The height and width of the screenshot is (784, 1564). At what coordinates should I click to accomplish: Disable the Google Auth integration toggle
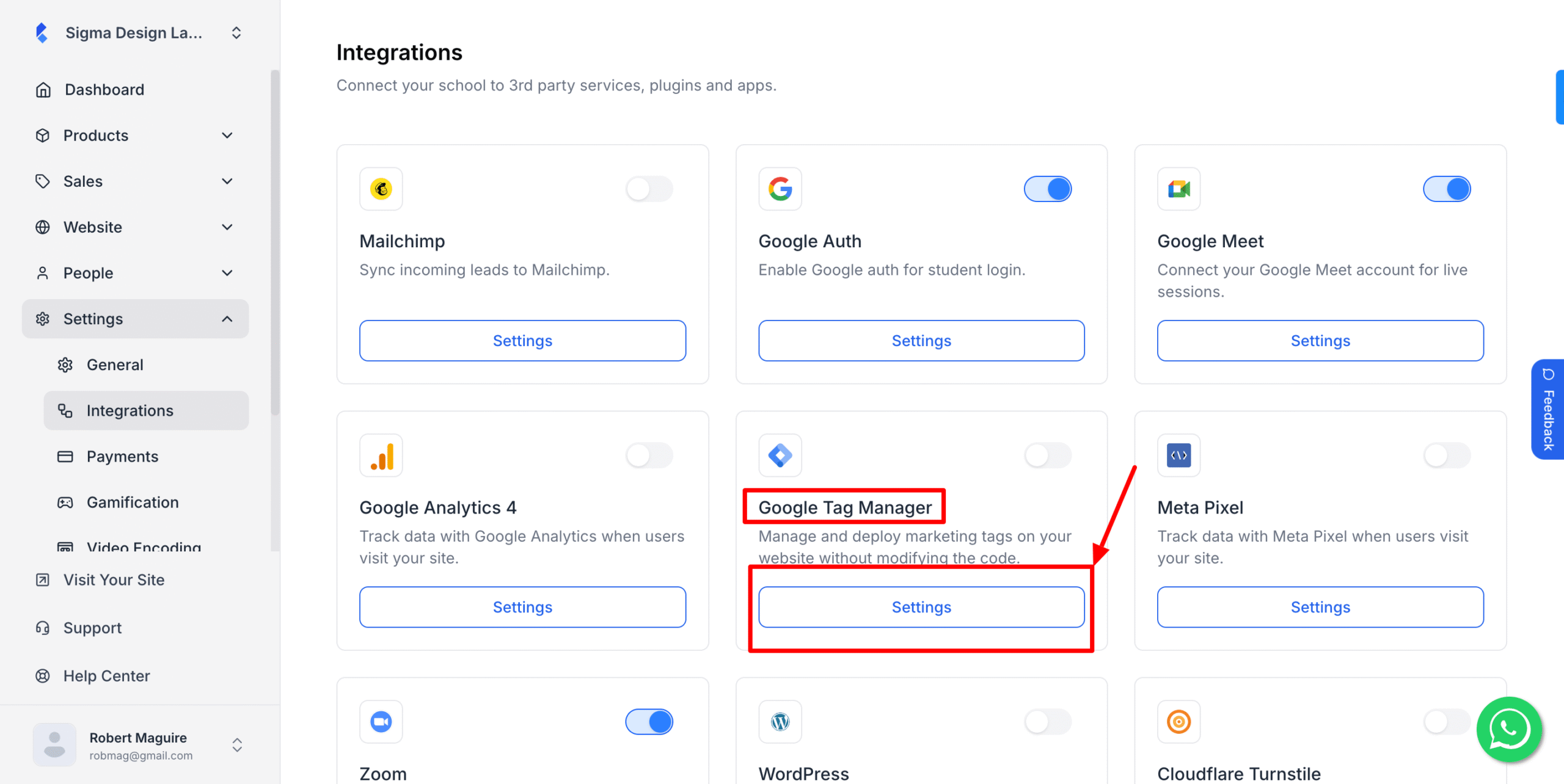coord(1048,189)
